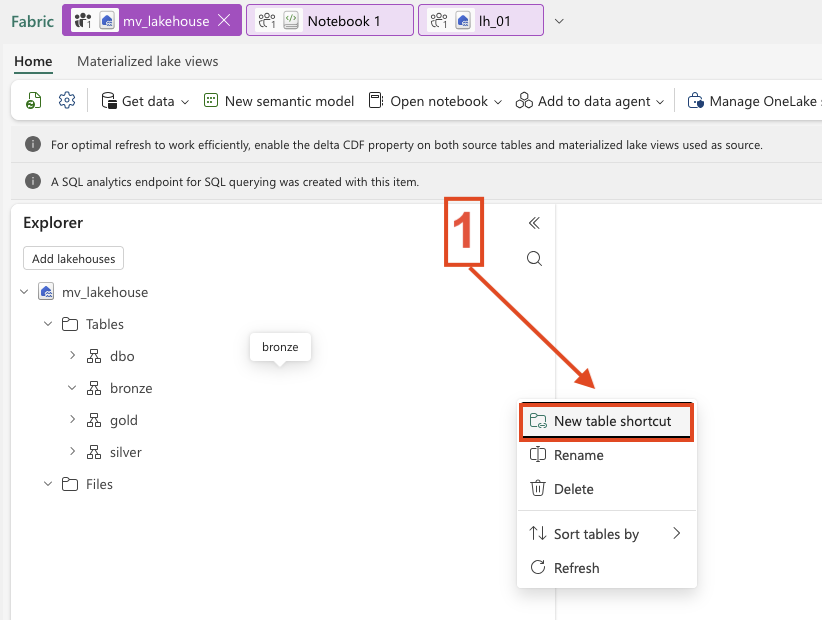This screenshot has width=822, height=620.
Task: Click New semantic model button
Action: click(279, 101)
